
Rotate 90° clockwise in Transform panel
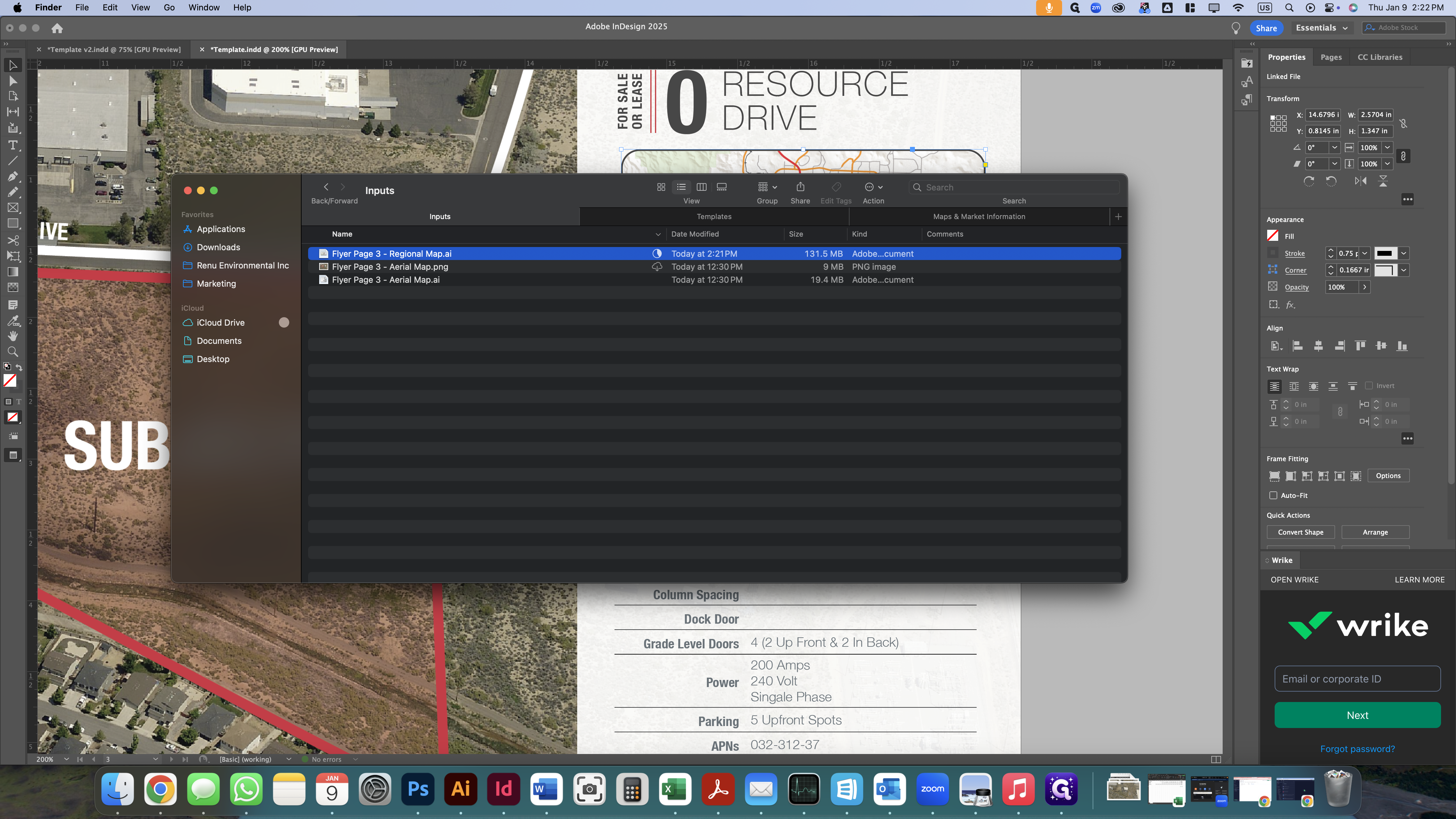[1309, 181]
